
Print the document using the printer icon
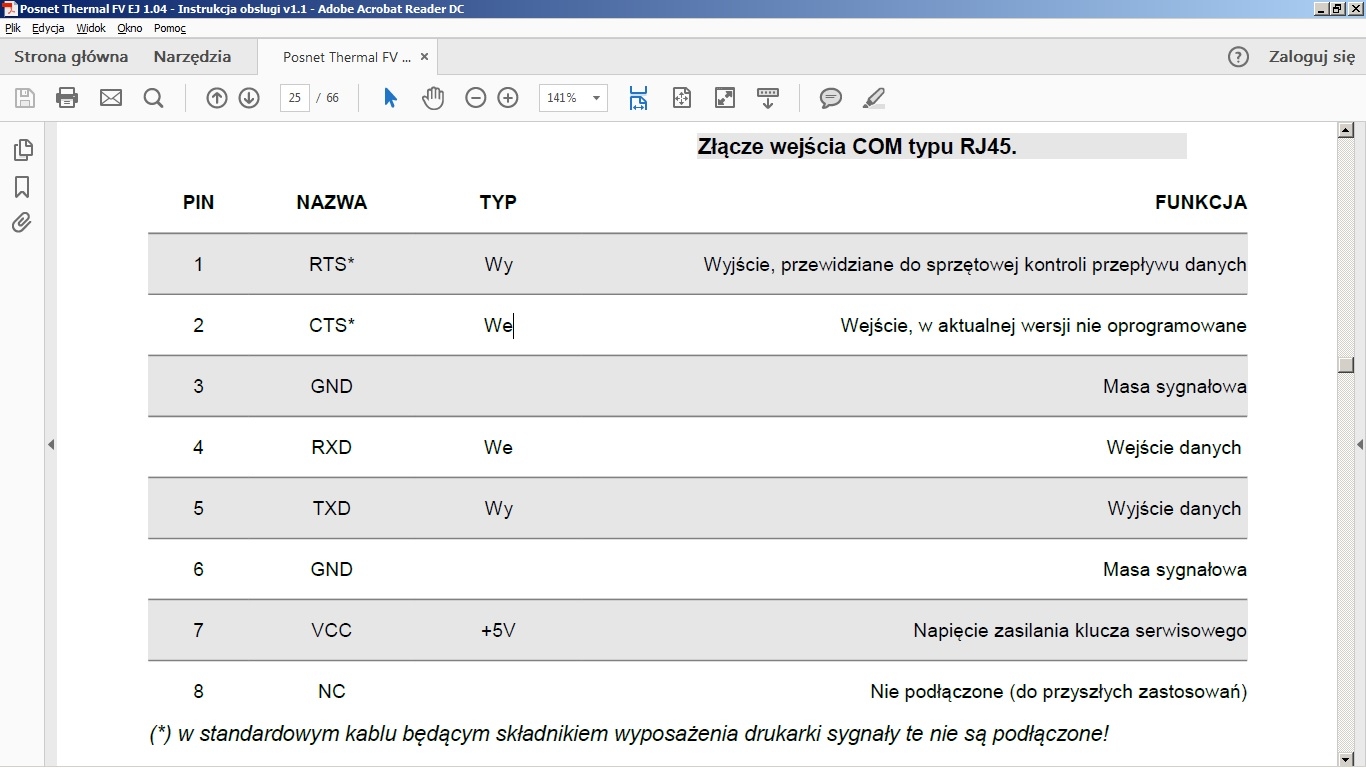pyautogui.click(x=67, y=98)
